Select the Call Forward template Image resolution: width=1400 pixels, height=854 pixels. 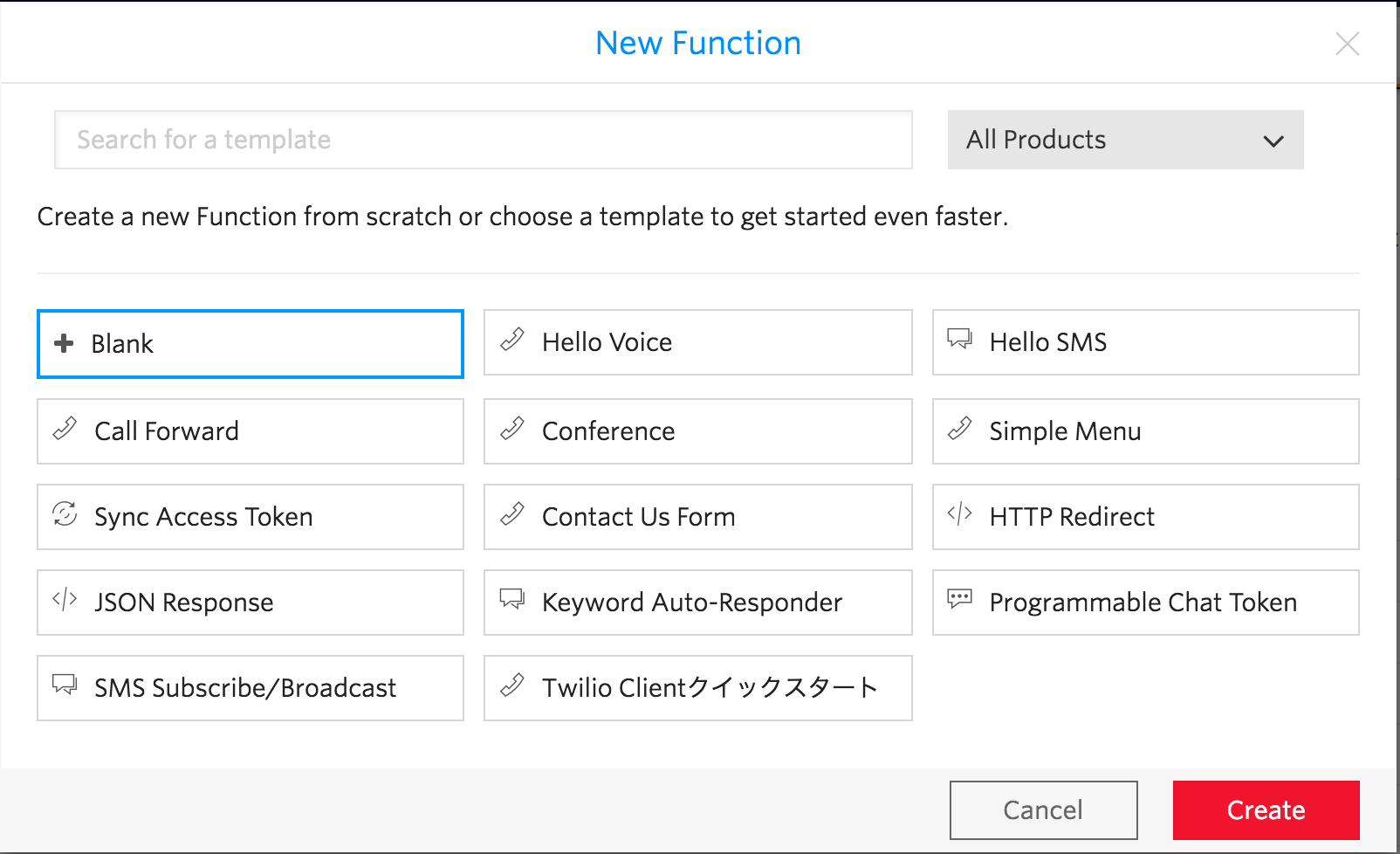click(x=250, y=431)
